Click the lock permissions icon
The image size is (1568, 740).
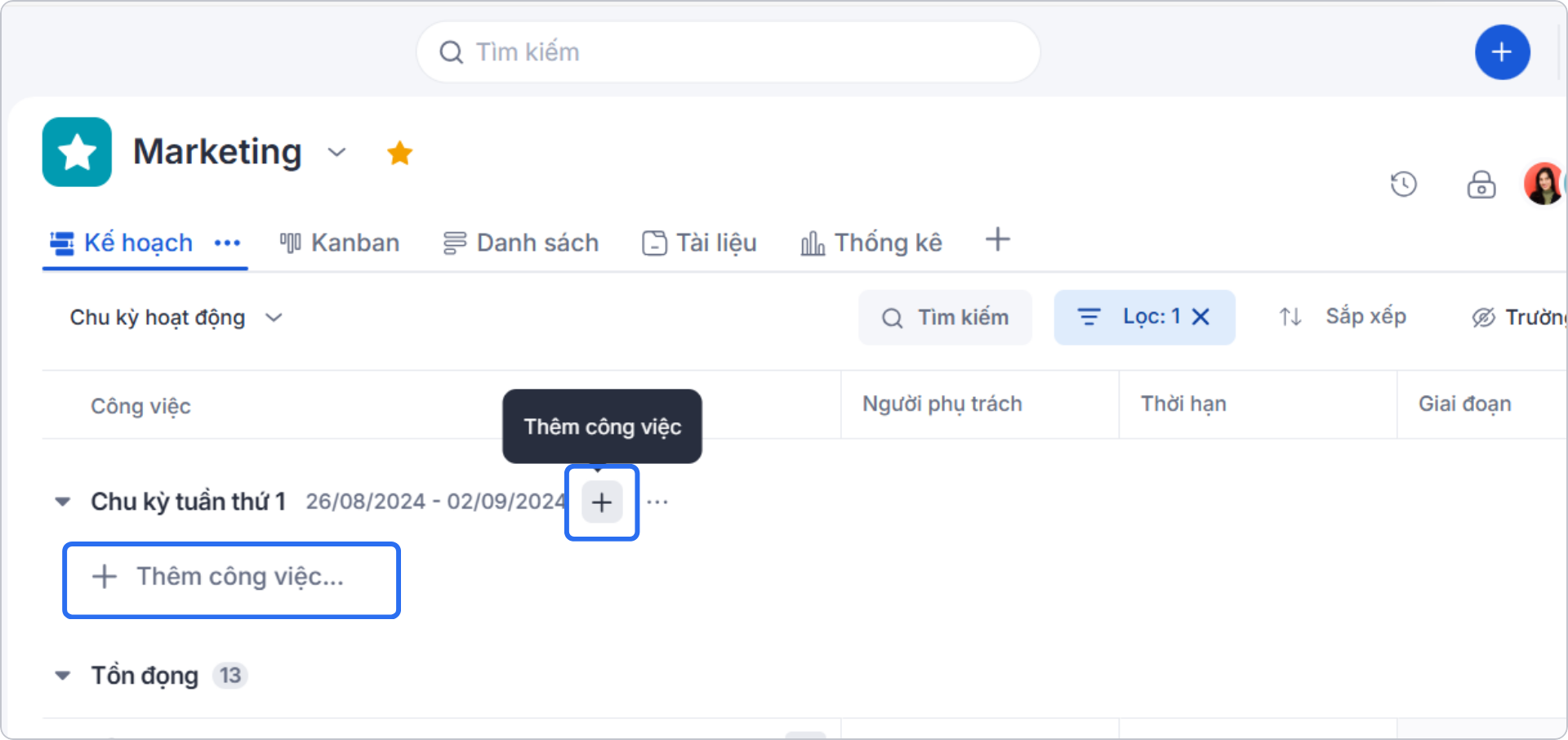click(x=1481, y=185)
